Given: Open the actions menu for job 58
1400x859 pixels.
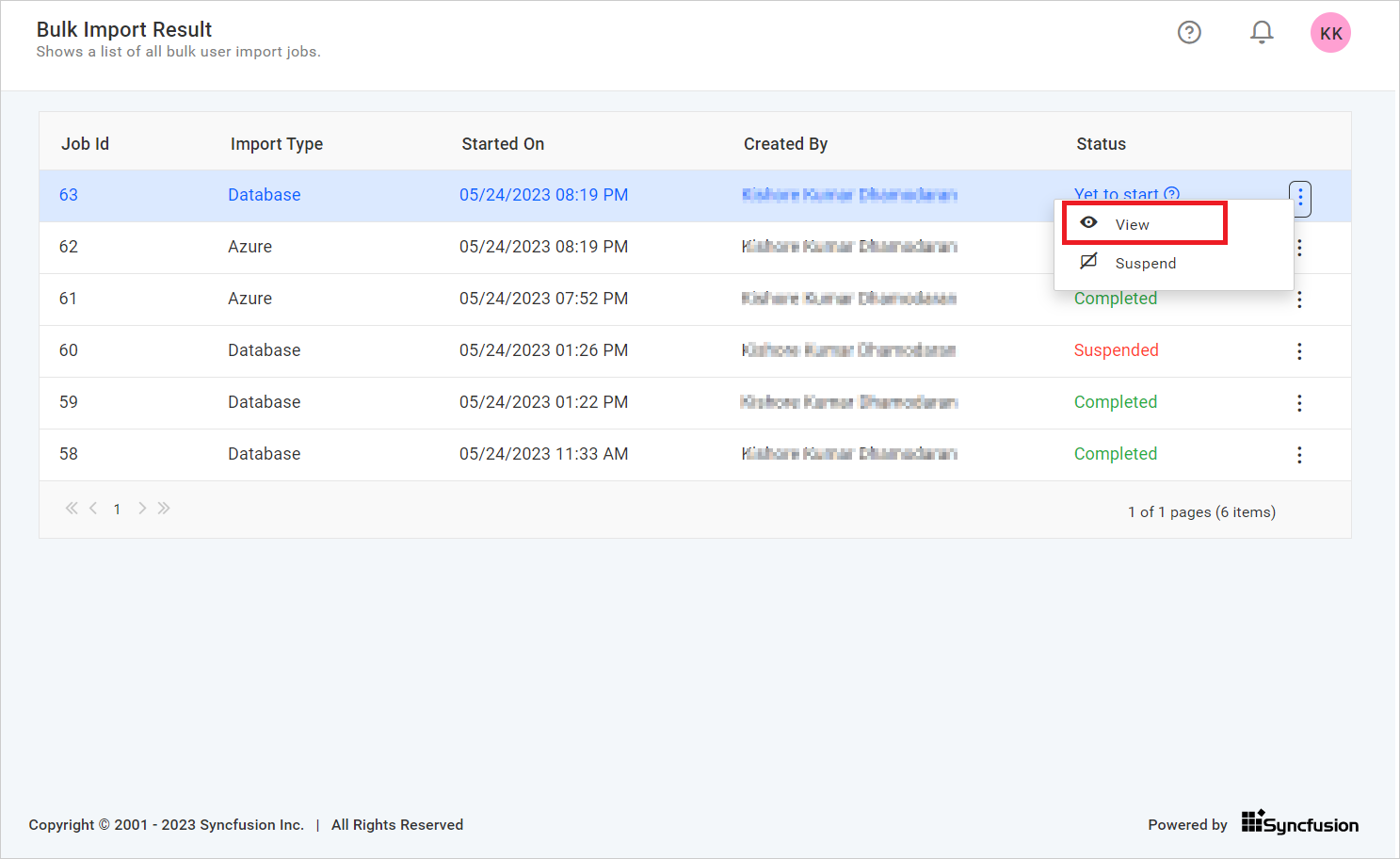Looking at the screenshot, I should point(1299,454).
